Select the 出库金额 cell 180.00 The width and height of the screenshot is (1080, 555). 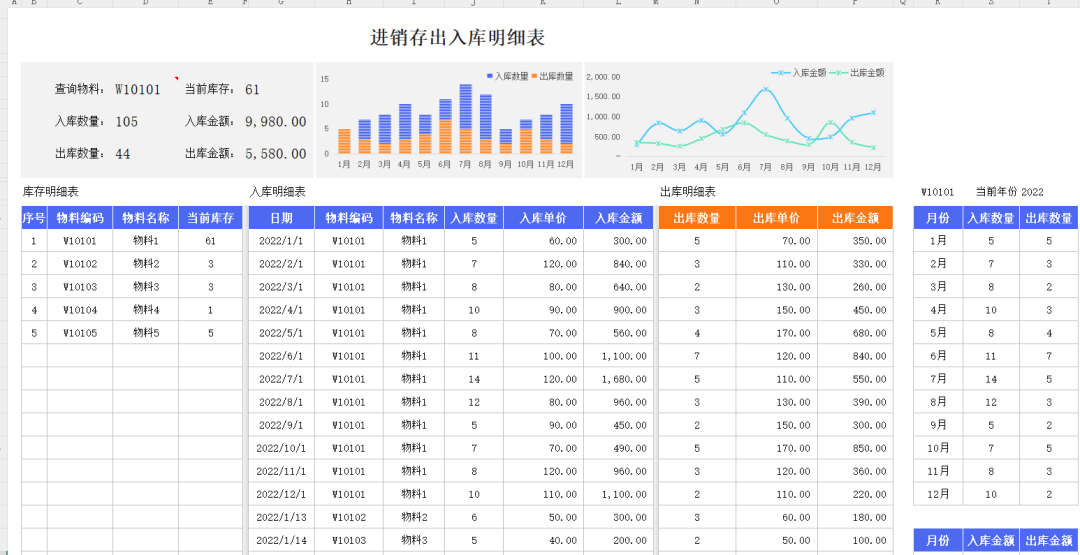pos(855,518)
